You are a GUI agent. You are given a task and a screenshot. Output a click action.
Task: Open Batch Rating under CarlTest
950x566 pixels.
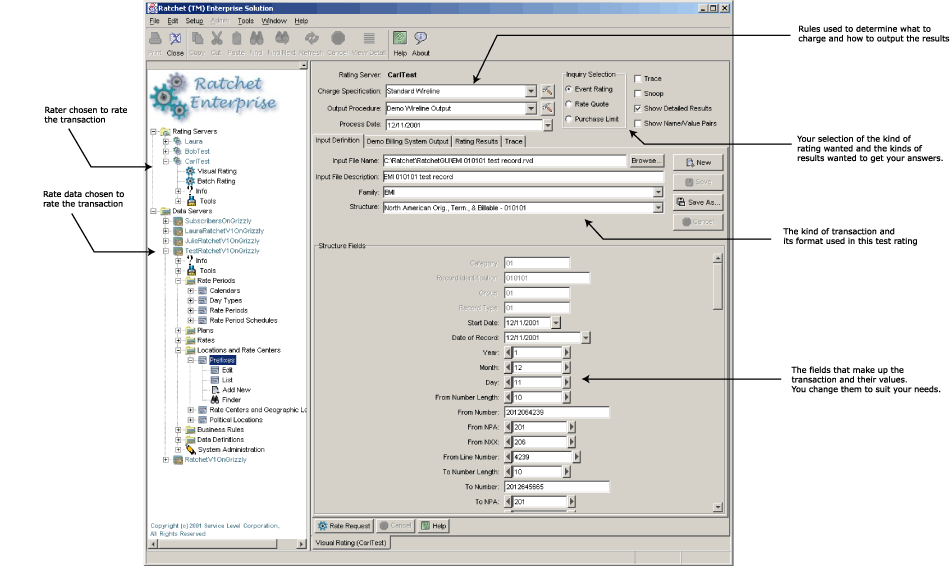point(216,181)
